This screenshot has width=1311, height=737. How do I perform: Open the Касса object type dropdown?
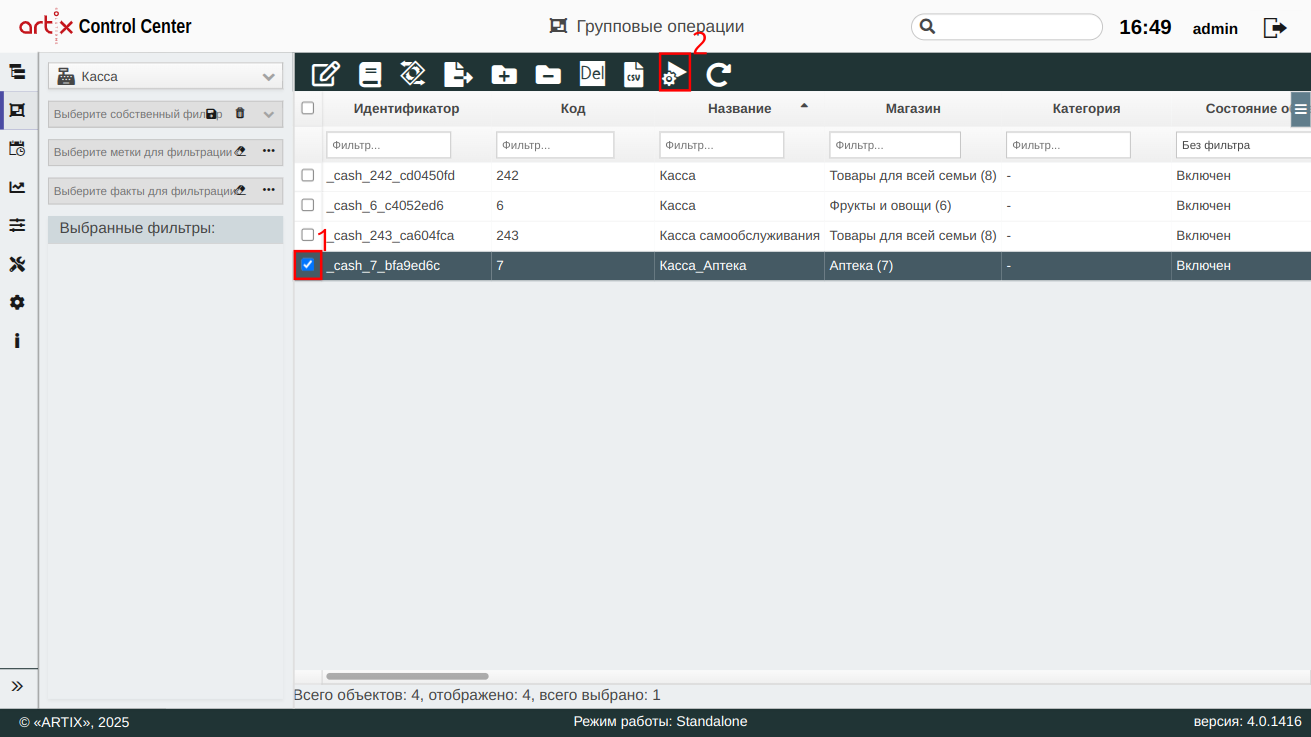click(x=166, y=76)
